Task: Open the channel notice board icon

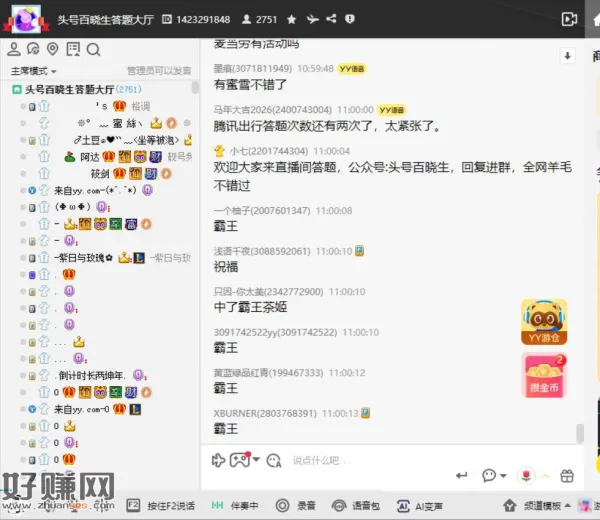Action: [73, 49]
